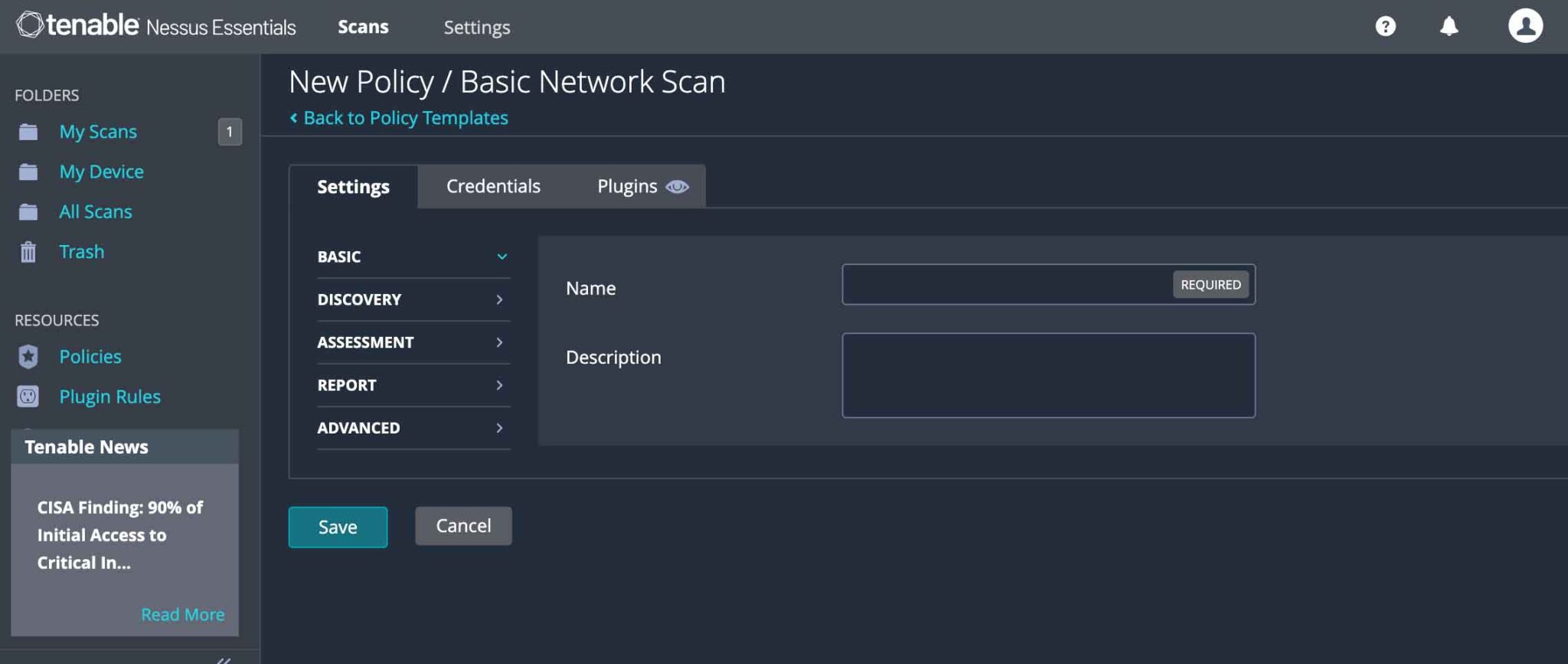Open the notifications bell
1568x664 pixels.
[x=1449, y=26]
